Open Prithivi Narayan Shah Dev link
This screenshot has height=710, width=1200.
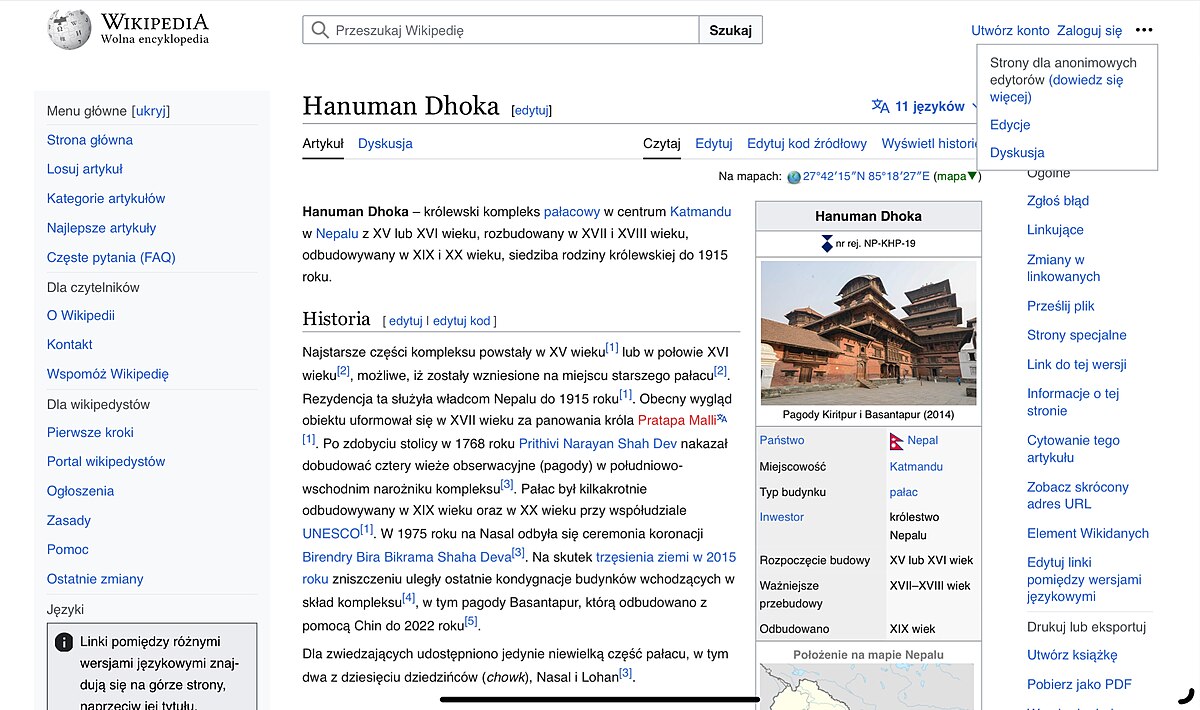(598, 443)
